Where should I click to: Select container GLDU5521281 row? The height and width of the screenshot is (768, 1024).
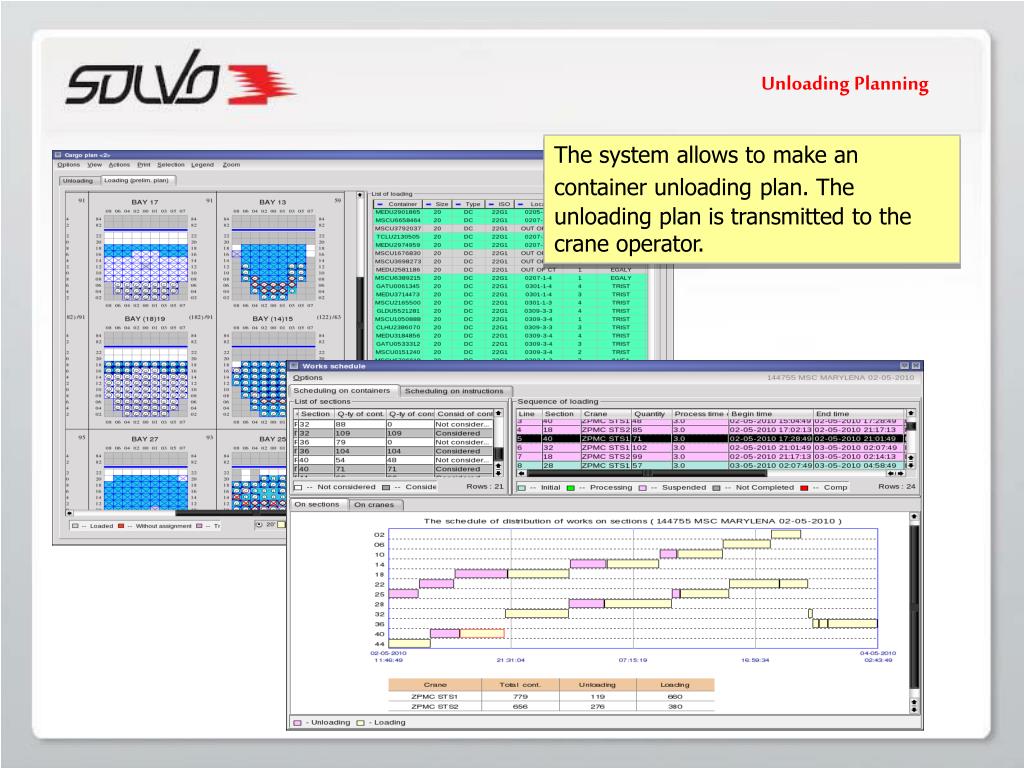(510, 311)
